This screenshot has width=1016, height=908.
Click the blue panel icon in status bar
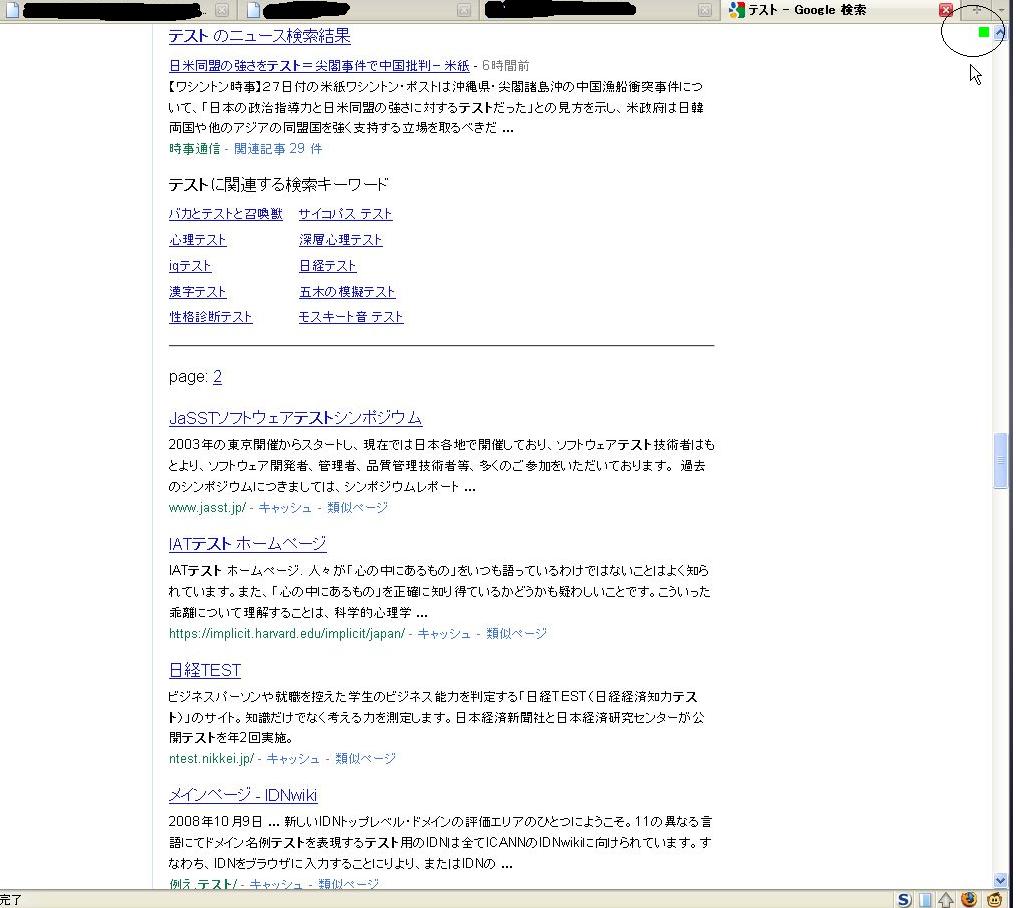click(x=926, y=900)
